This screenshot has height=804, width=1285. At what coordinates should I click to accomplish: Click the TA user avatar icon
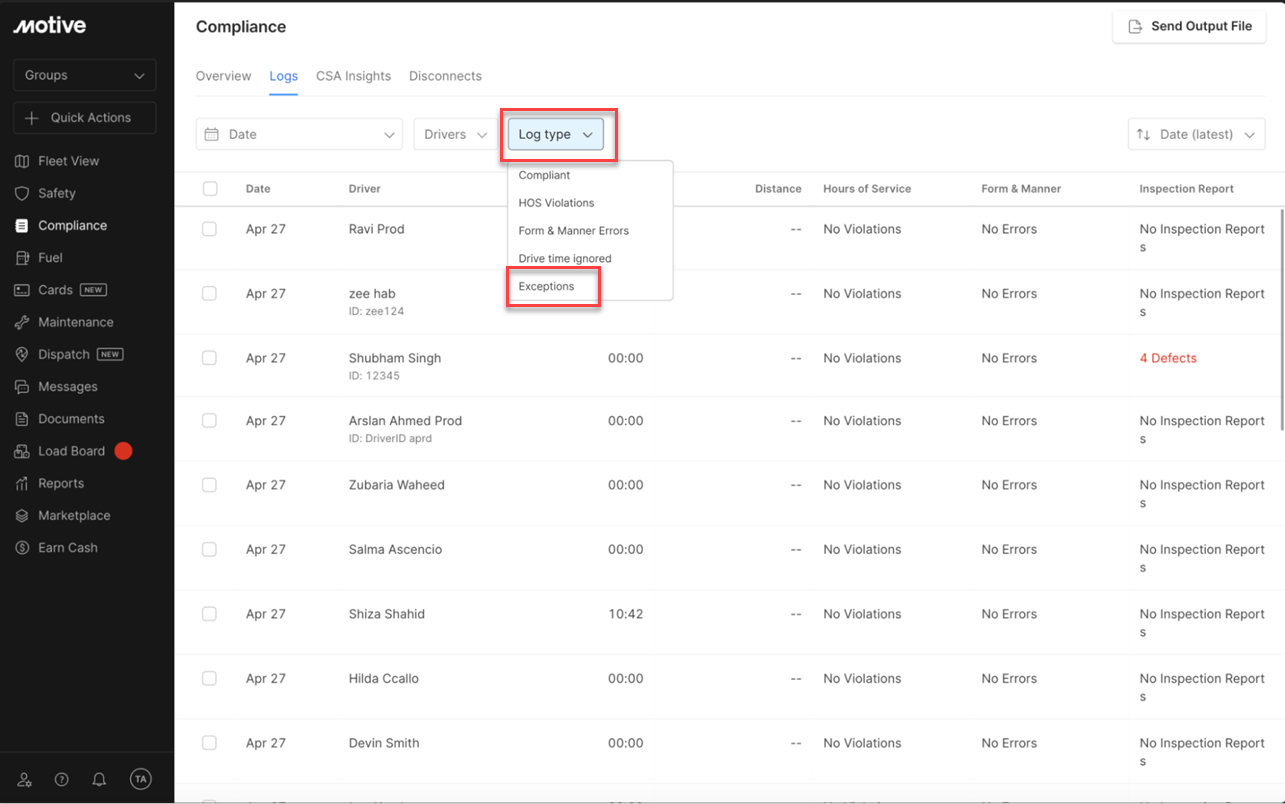point(141,780)
